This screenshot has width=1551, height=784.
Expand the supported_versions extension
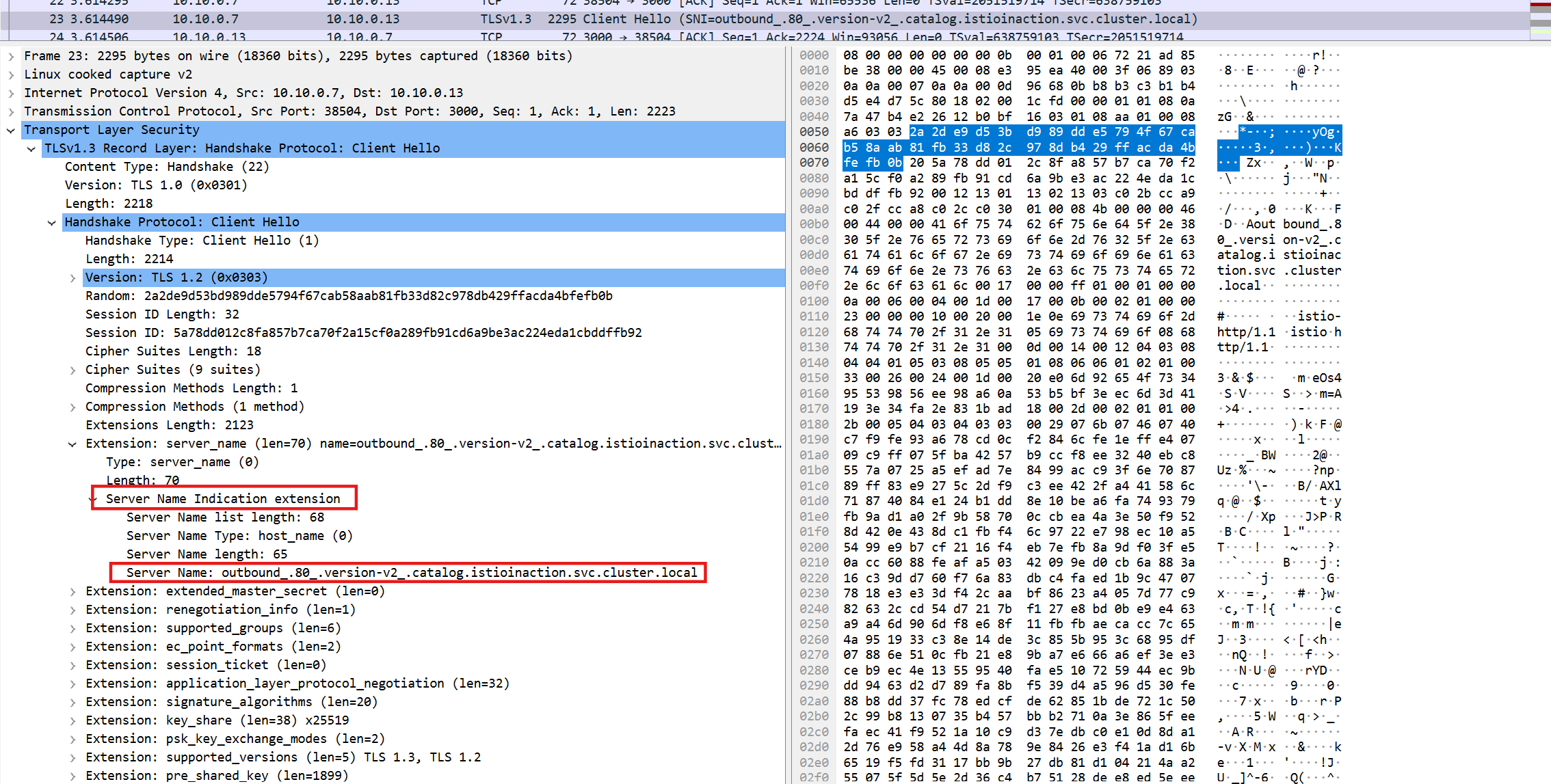pos(72,757)
